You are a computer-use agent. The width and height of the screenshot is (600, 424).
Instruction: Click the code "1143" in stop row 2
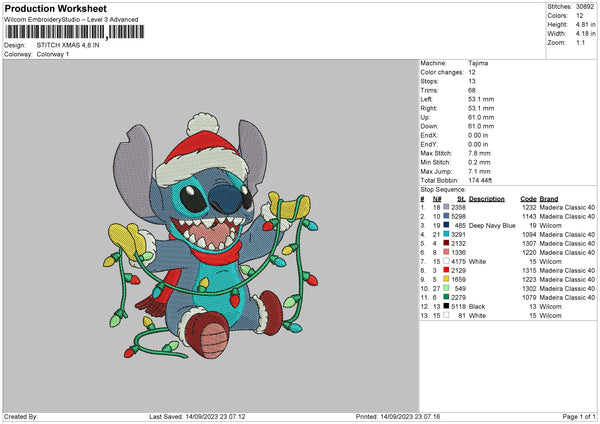click(x=529, y=216)
